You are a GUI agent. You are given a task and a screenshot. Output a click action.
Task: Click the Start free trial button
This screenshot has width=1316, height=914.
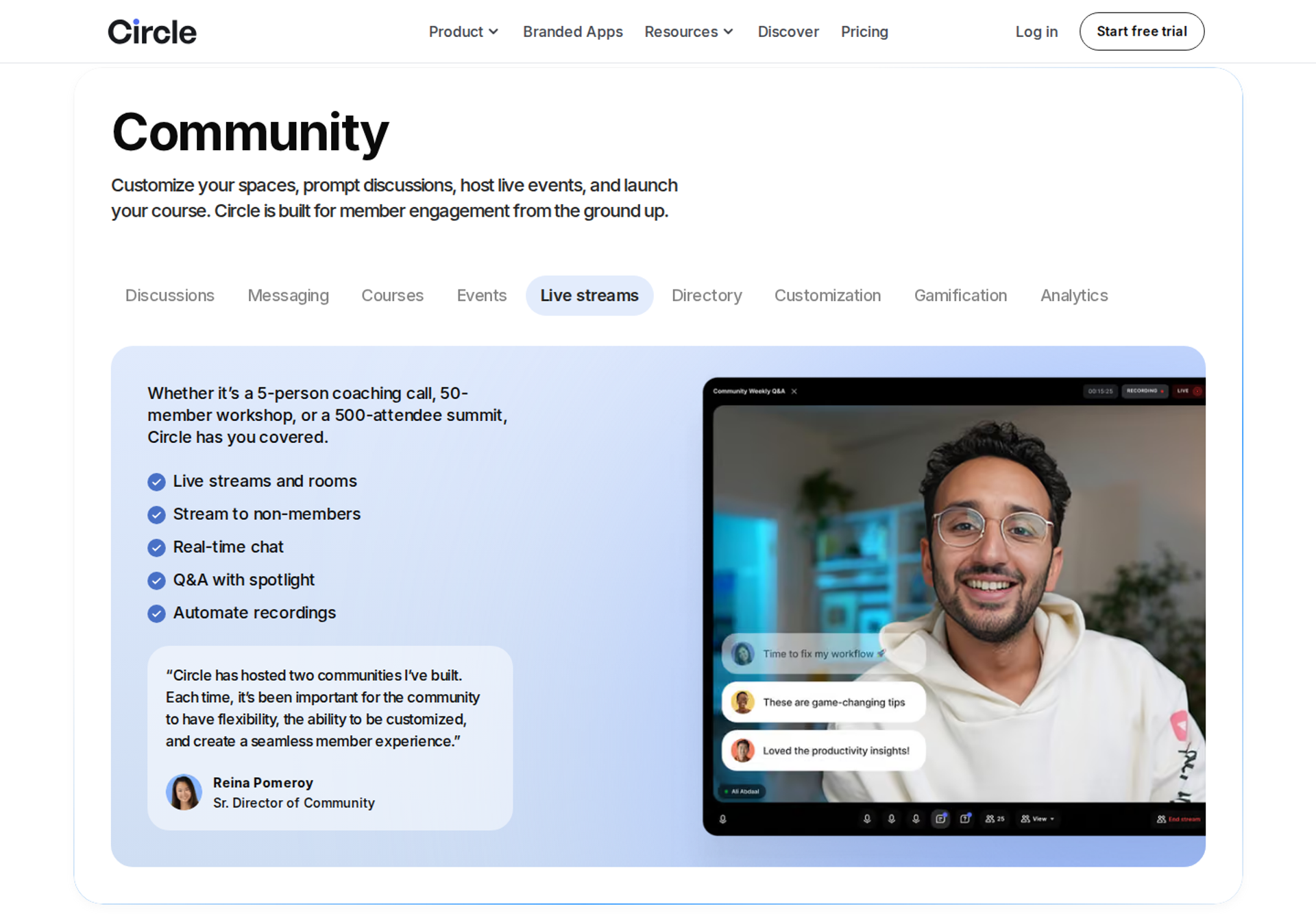1142,32
